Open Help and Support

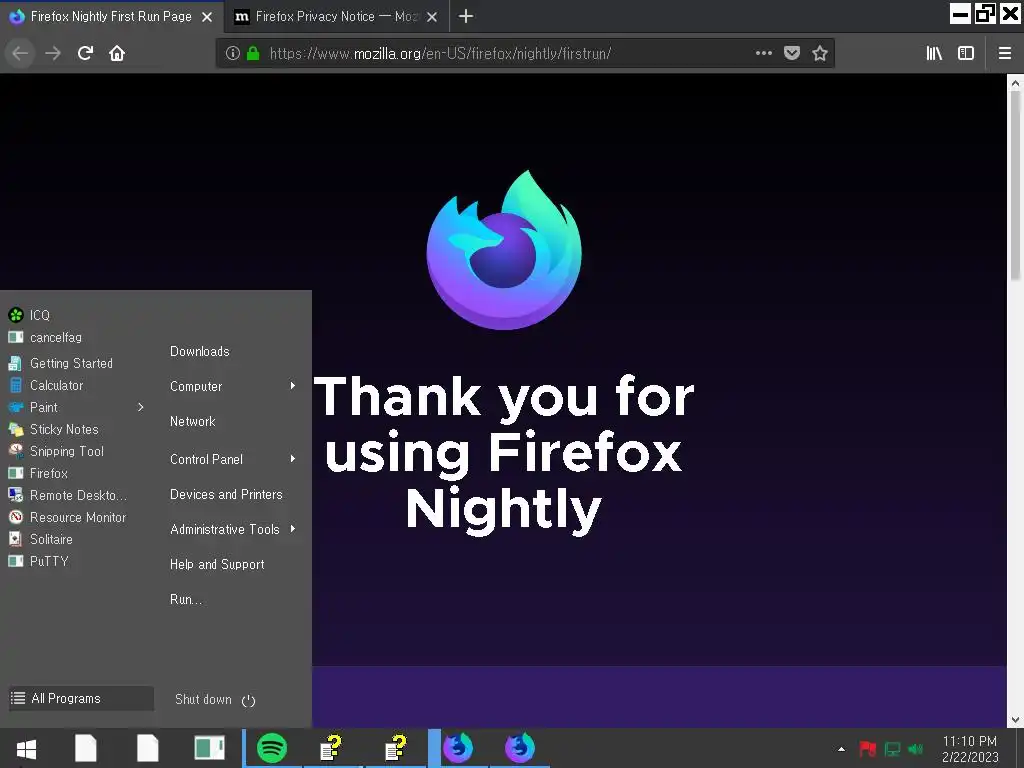point(217,565)
